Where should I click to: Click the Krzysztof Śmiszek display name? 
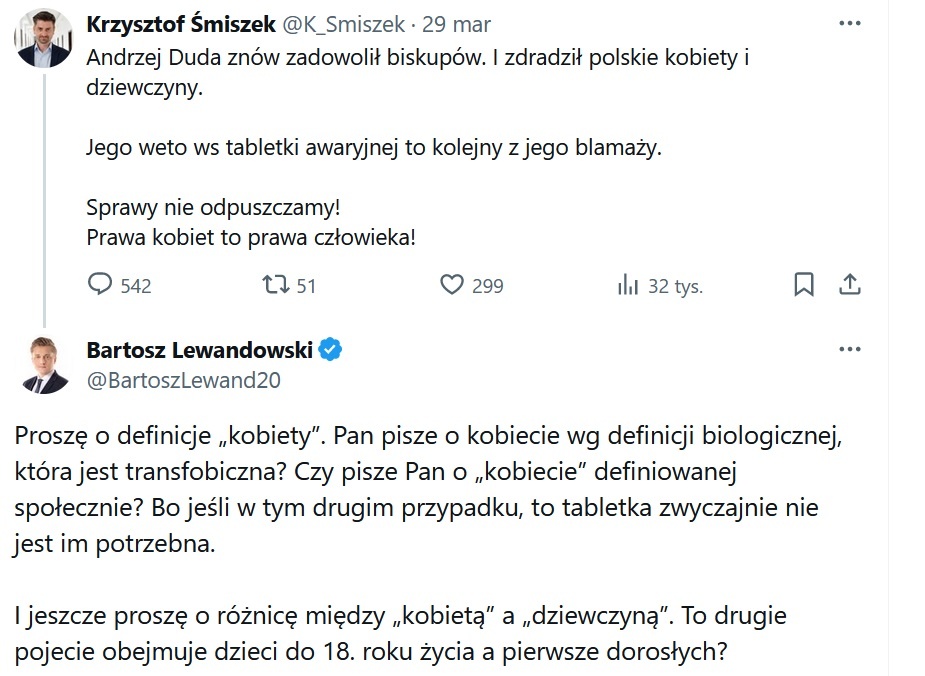tap(168, 24)
